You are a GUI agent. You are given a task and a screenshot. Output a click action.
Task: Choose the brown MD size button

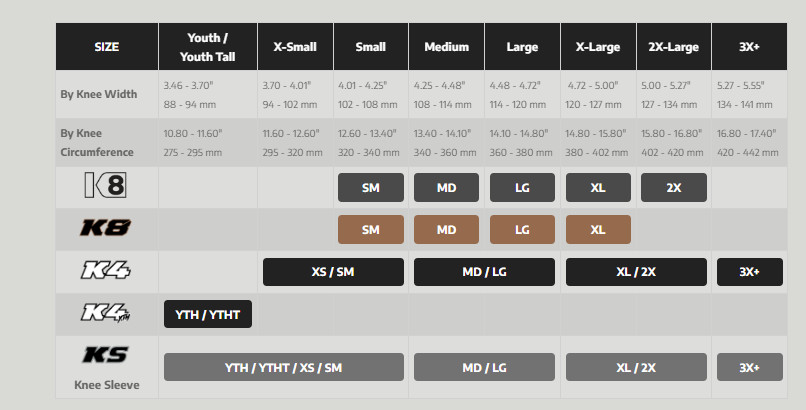446,230
